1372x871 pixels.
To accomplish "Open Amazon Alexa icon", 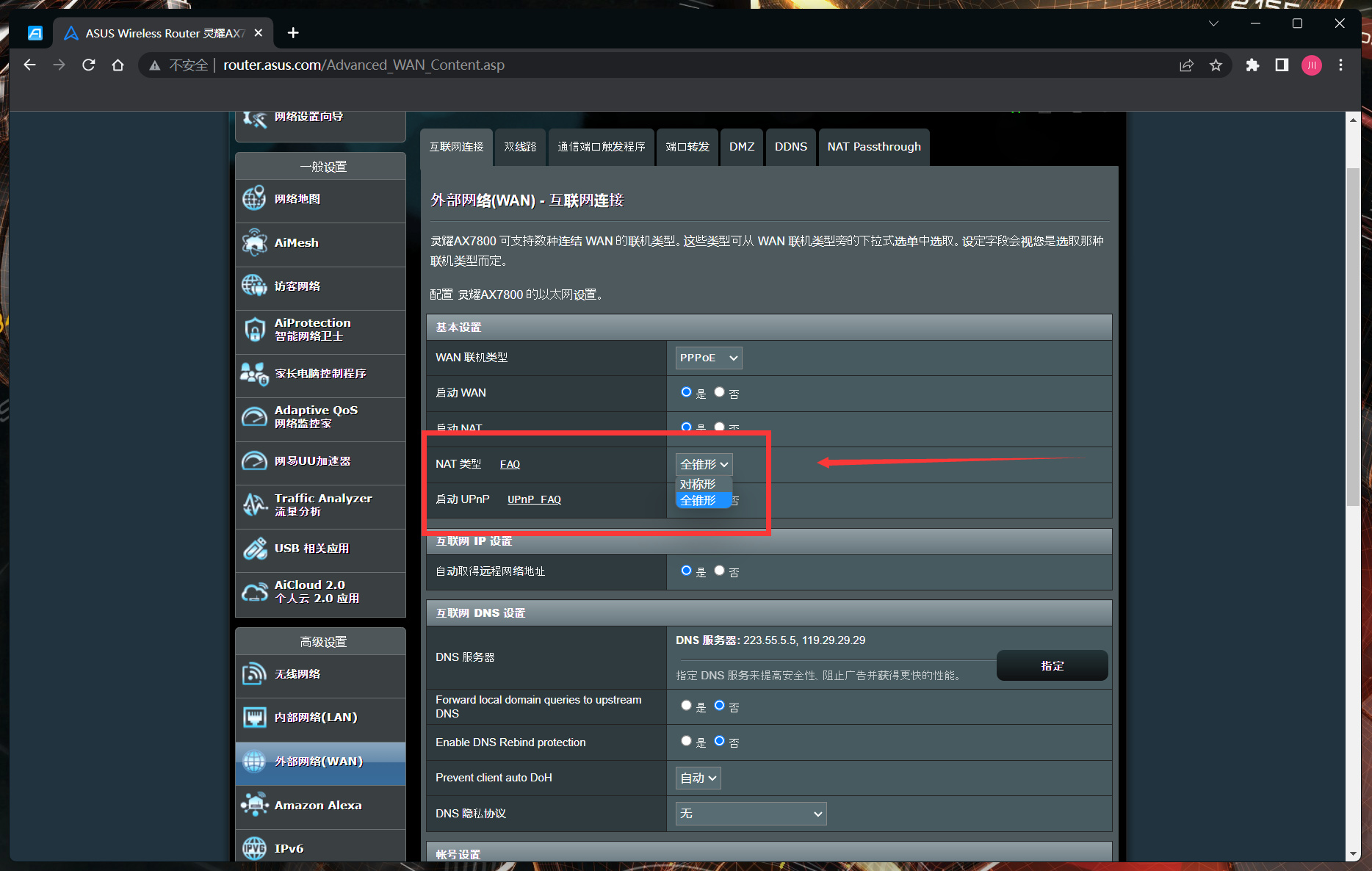I will (x=254, y=805).
